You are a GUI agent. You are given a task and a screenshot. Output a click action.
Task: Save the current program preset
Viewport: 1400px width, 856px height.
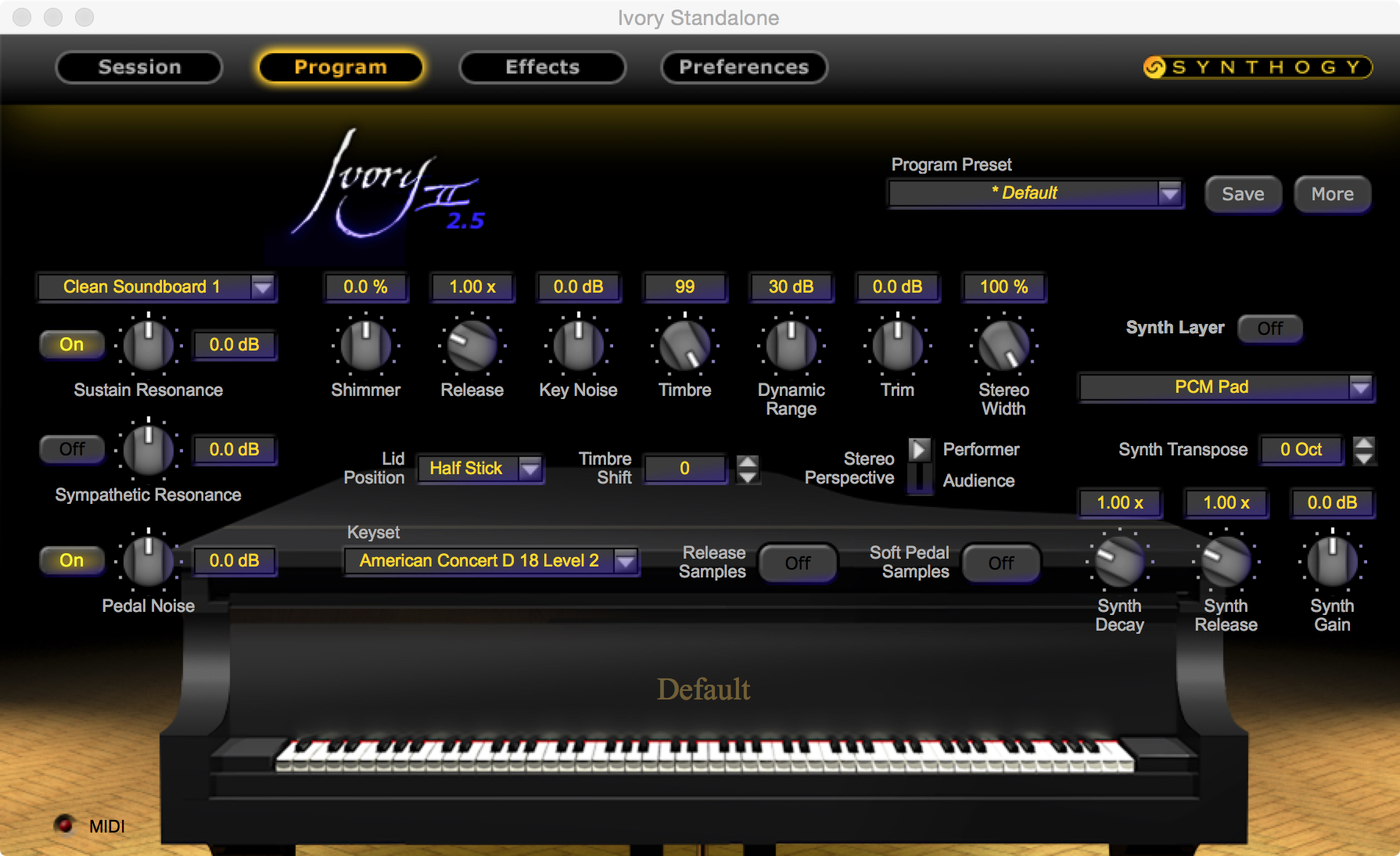point(1242,194)
